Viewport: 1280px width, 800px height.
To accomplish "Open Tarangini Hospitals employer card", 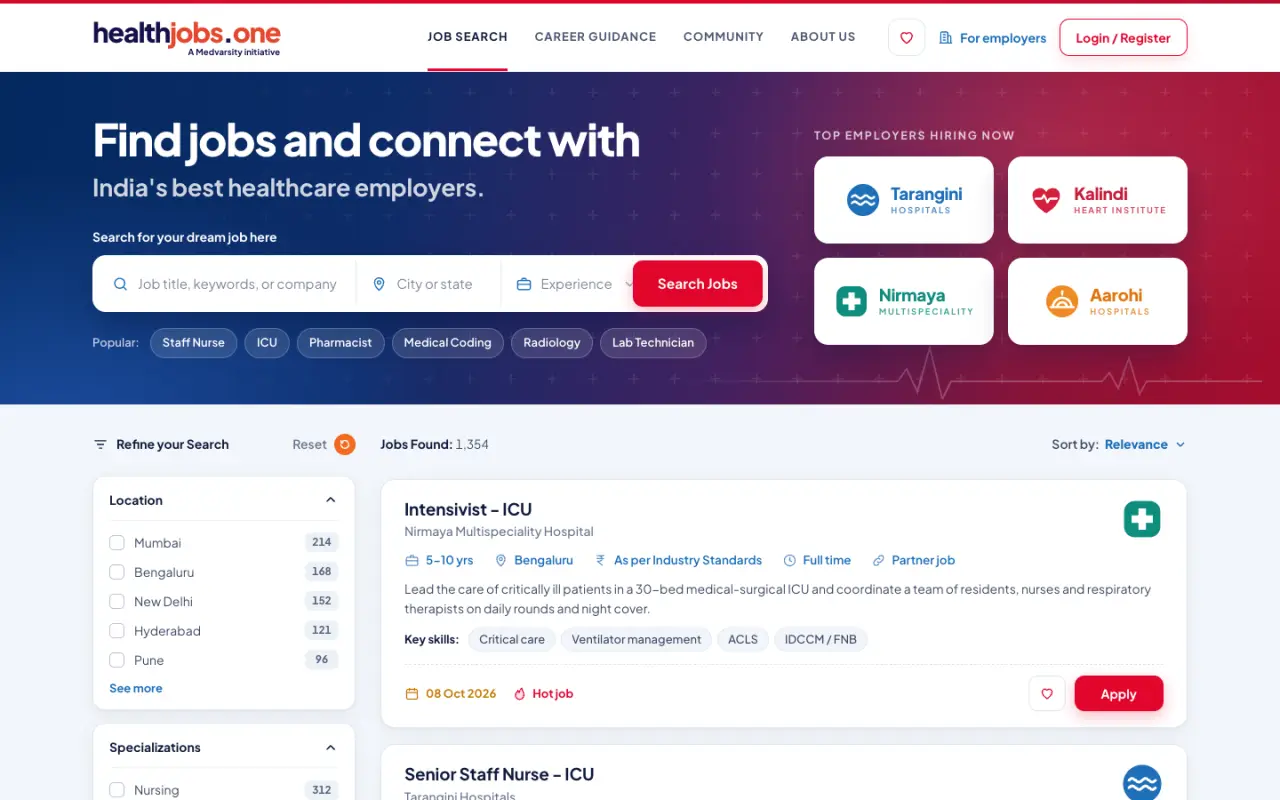I will pyautogui.click(x=904, y=200).
